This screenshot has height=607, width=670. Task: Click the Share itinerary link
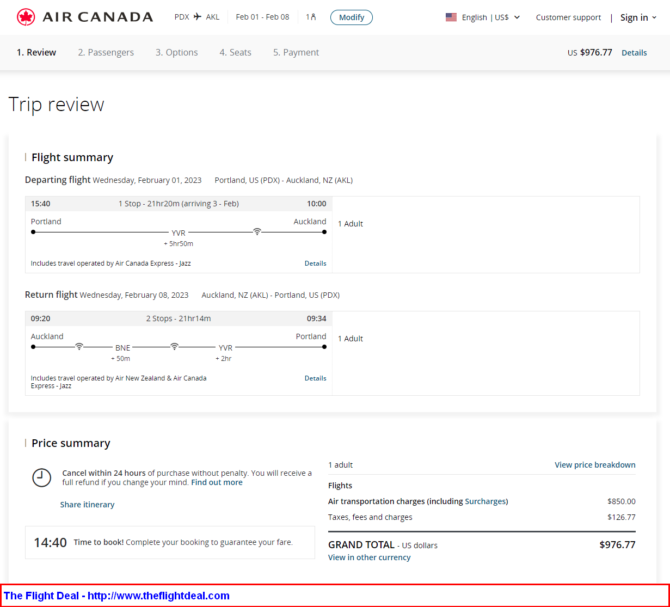[87, 505]
